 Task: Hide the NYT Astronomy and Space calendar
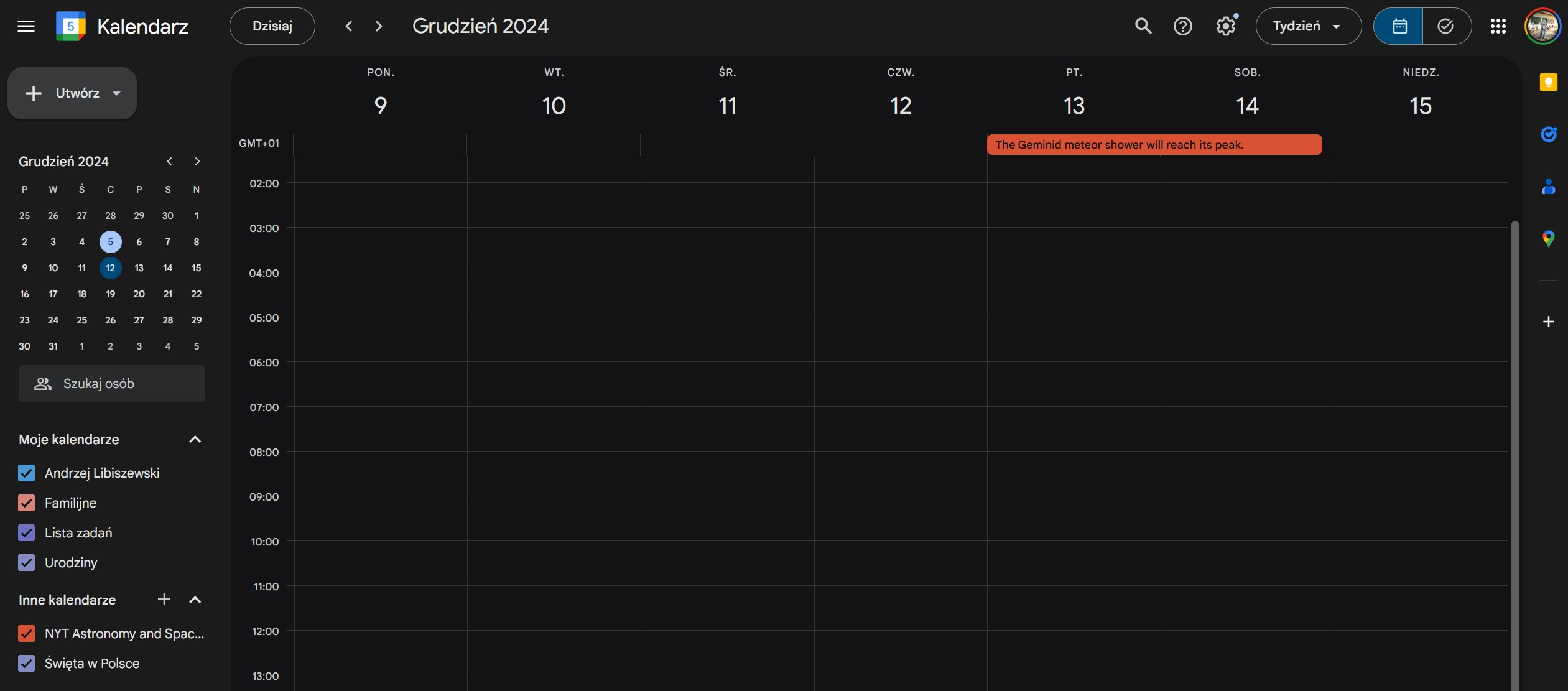pos(26,633)
